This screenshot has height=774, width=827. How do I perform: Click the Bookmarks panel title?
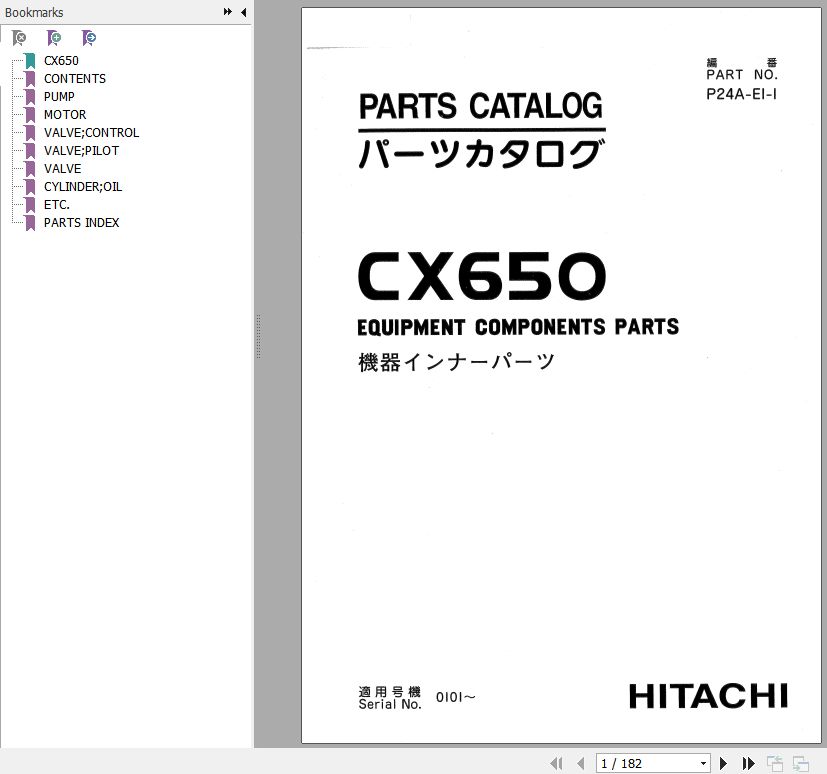coord(34,12)
